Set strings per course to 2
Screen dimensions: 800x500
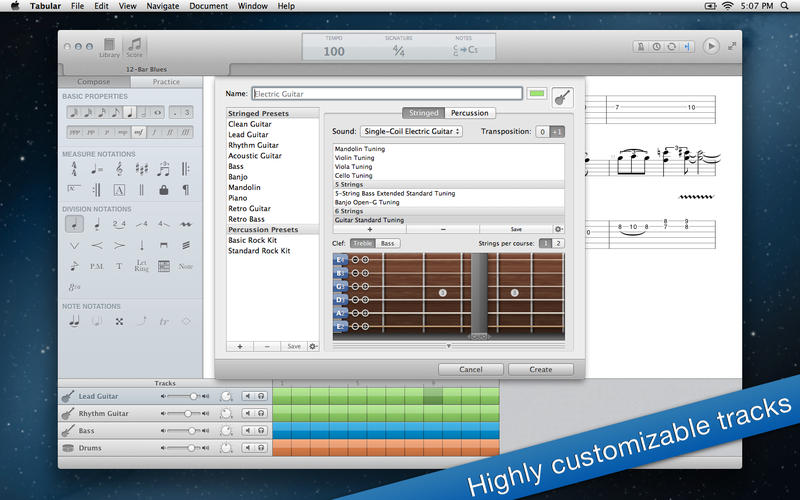pos(558,243)
